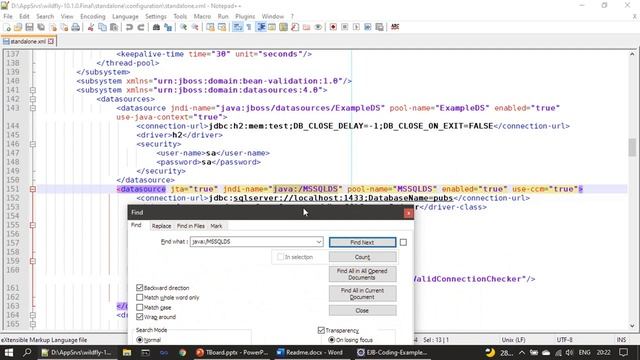The image size is (640, 360).
Task: Select the standalone.xml document tab
Action: [28, 41]
